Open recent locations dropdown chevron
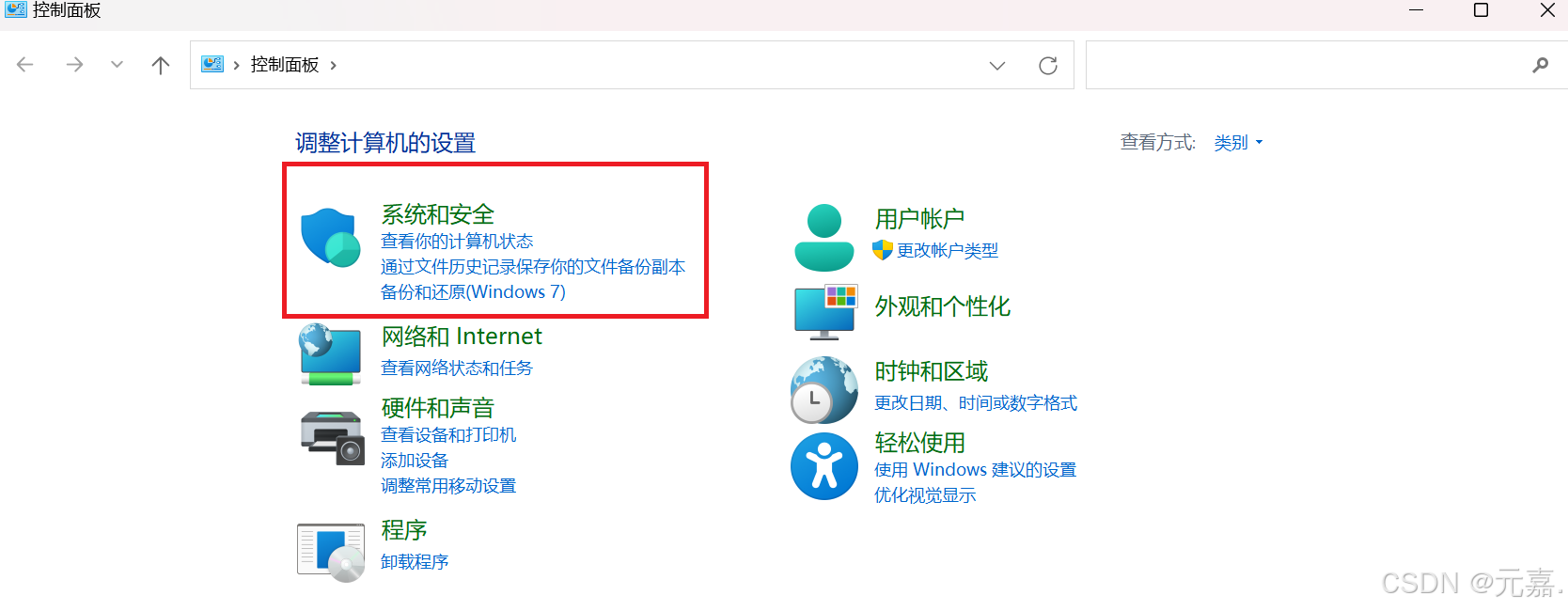 [117, 65]
